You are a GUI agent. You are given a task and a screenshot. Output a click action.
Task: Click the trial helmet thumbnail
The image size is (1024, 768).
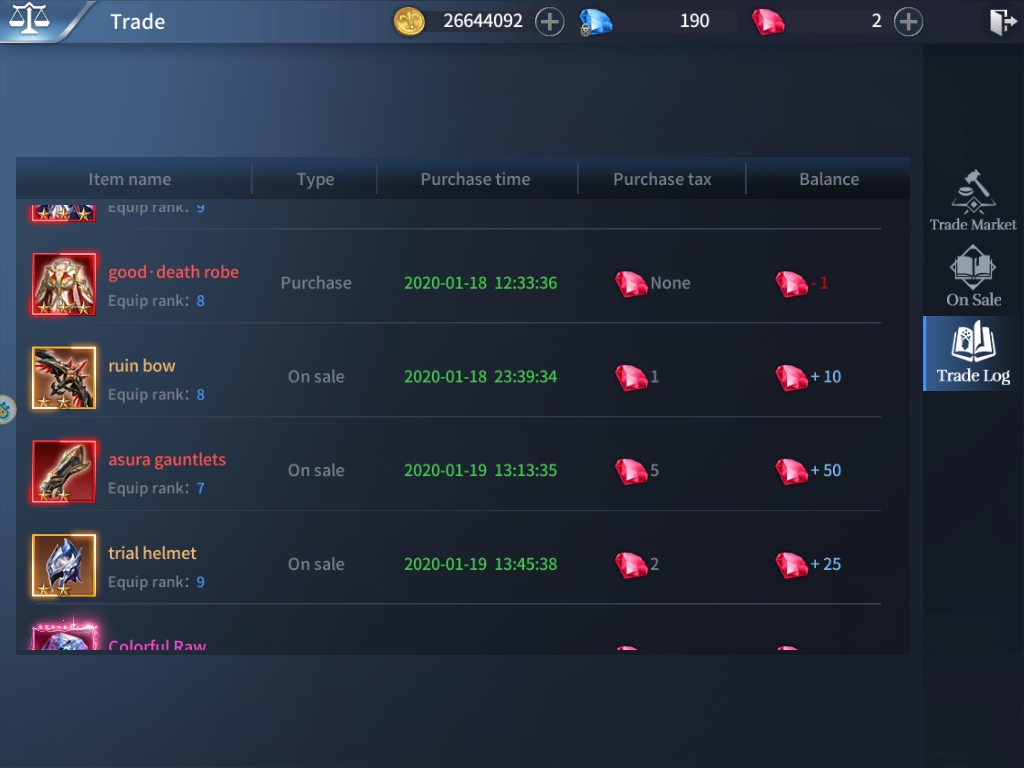(x=63, y=564)
